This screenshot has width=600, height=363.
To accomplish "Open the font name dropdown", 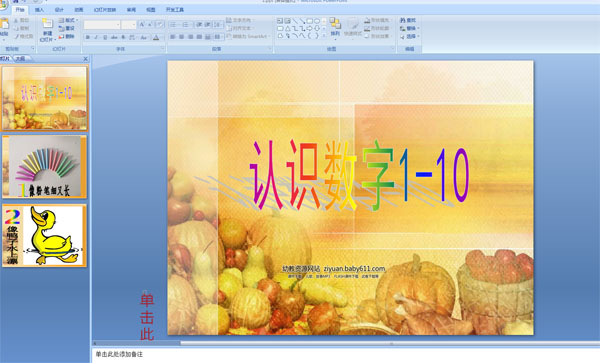I will (x=102, y=25).
